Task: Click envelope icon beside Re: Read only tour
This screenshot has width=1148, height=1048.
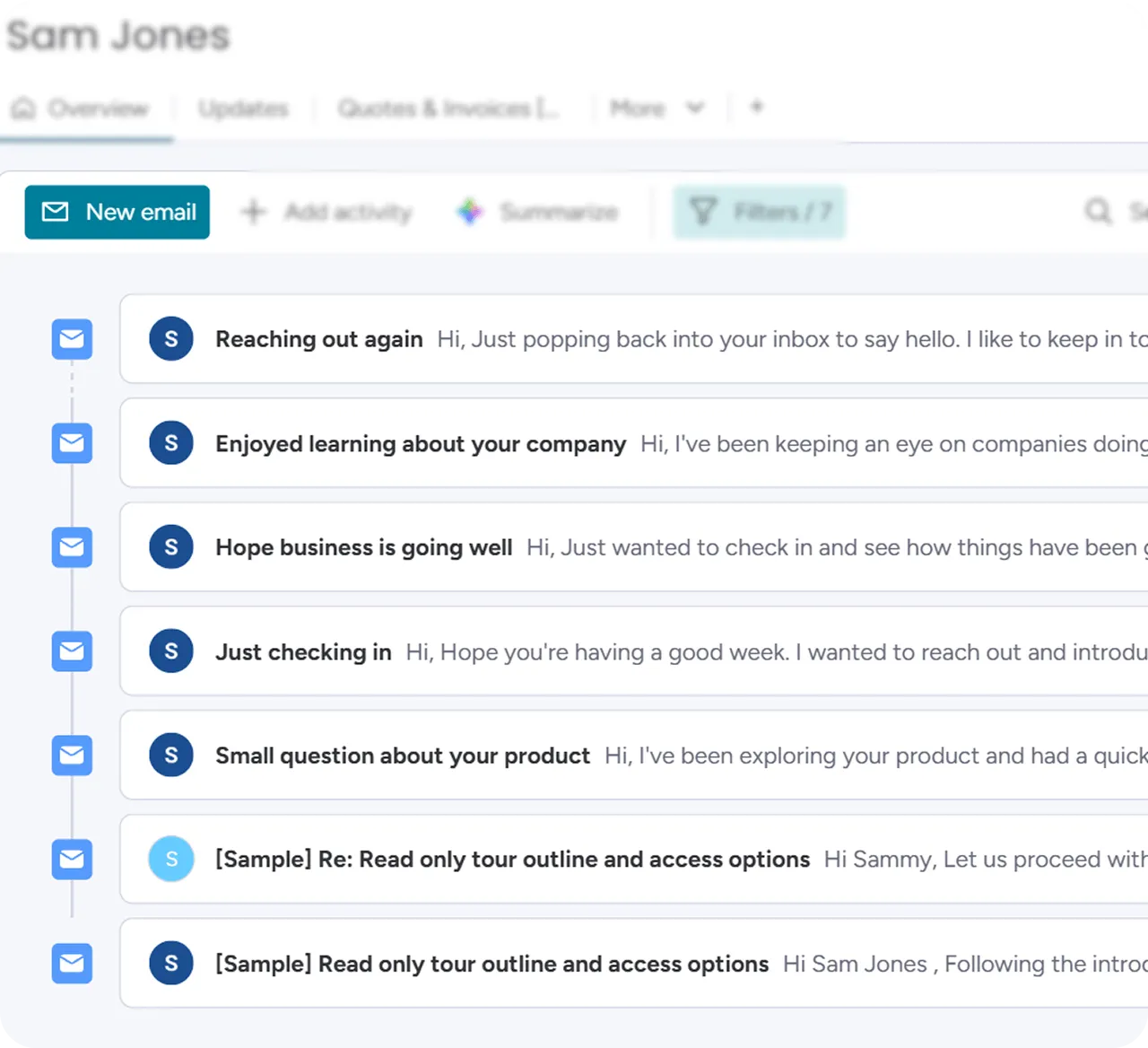Action: (72, 860)
